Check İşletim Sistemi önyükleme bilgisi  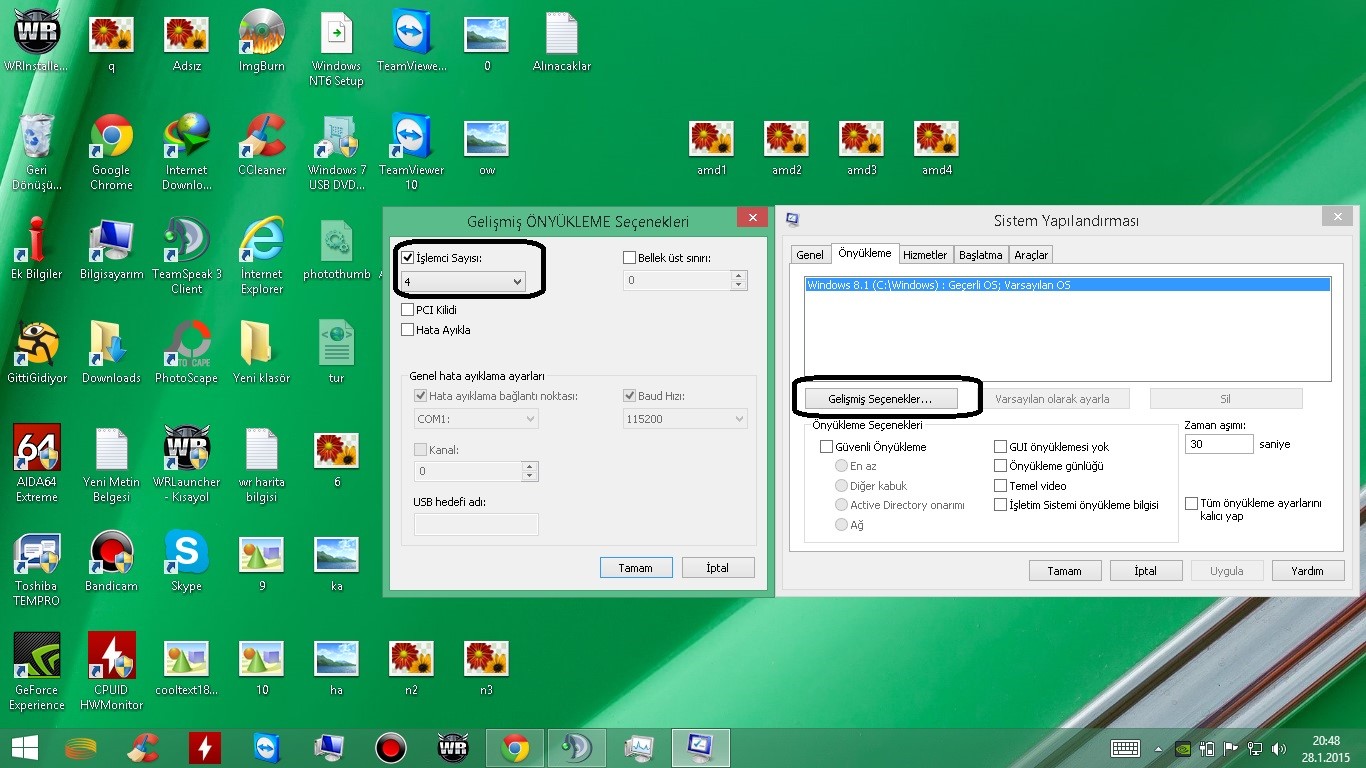[1000, 505]
